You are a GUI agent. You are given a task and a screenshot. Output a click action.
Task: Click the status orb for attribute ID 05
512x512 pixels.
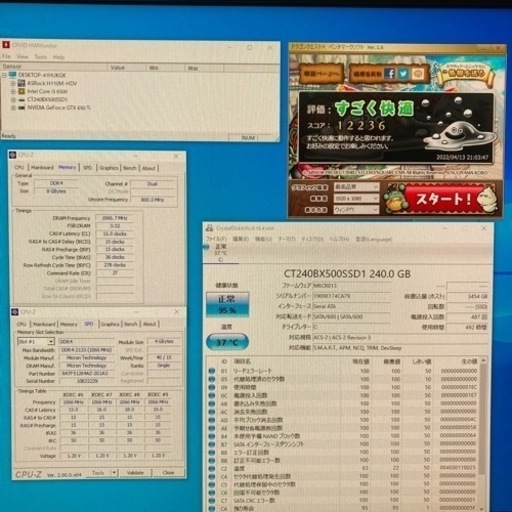point(212,379)
